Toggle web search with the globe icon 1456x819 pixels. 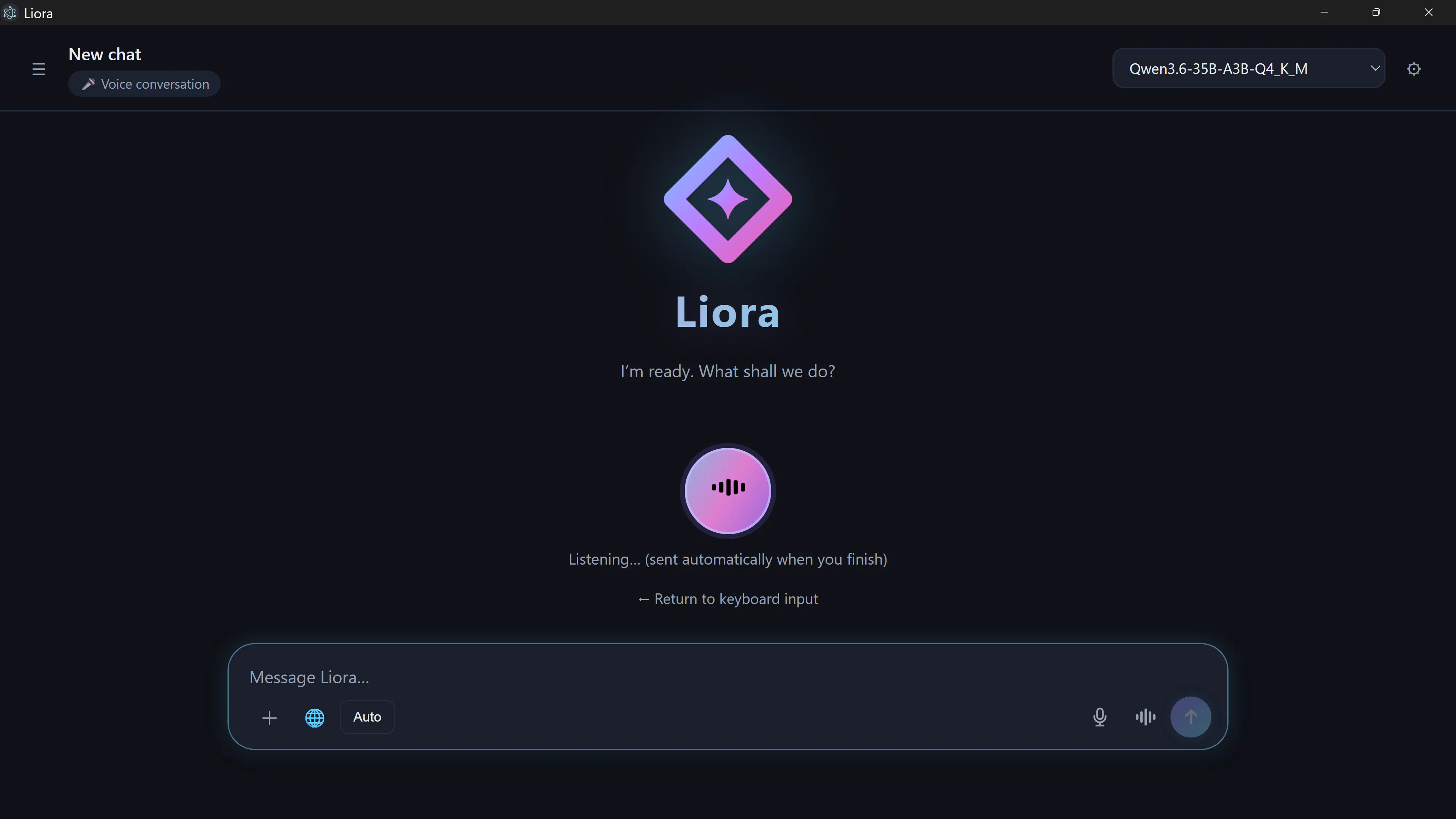tap(315, 717)
